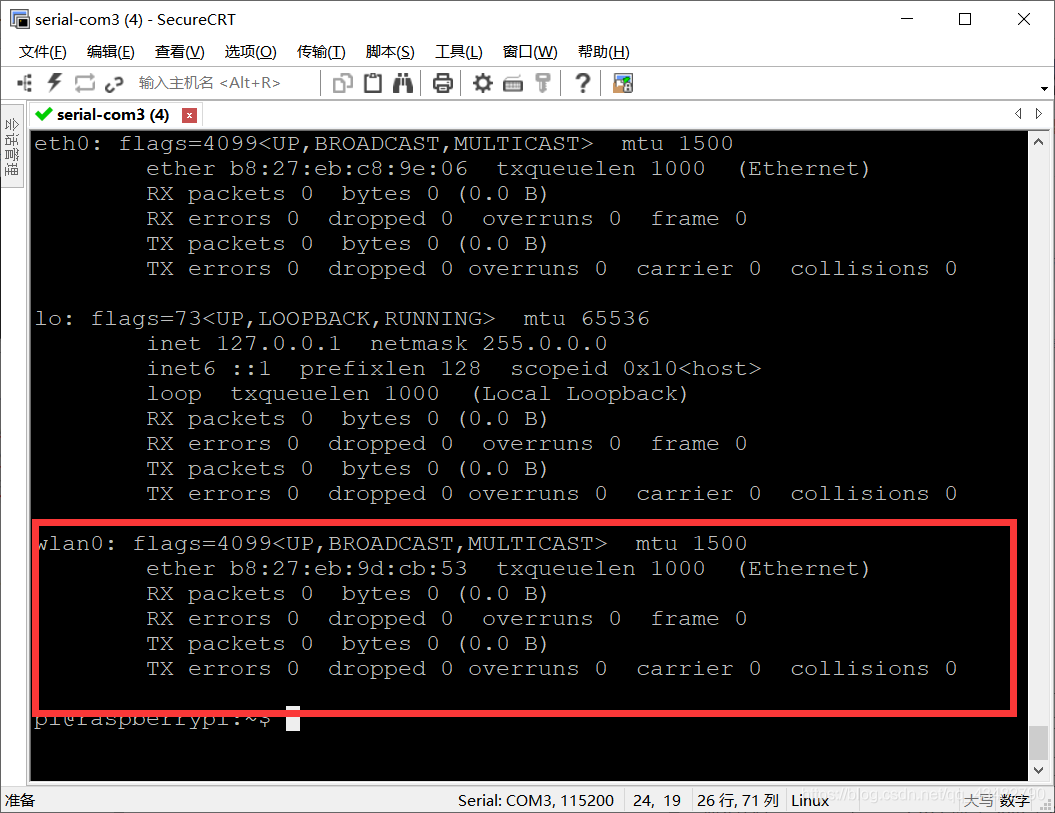This screenshot has width=1055, height=813.
Task: Click the 准备 status text
Action: [20, 800]
